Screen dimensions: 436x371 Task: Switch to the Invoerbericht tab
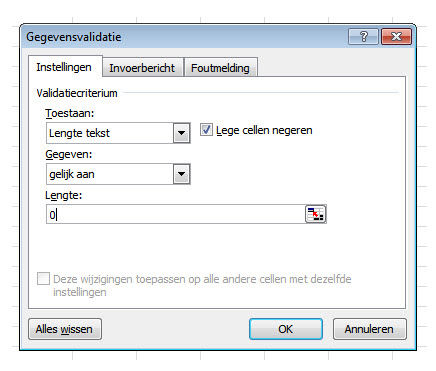click(x=142, y=68)
